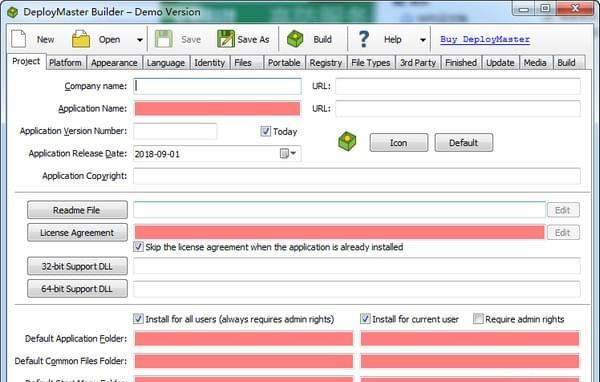Click all-users Default Common Files Folder field
Screen dimensions: 600x382
(x=243, y=361)
